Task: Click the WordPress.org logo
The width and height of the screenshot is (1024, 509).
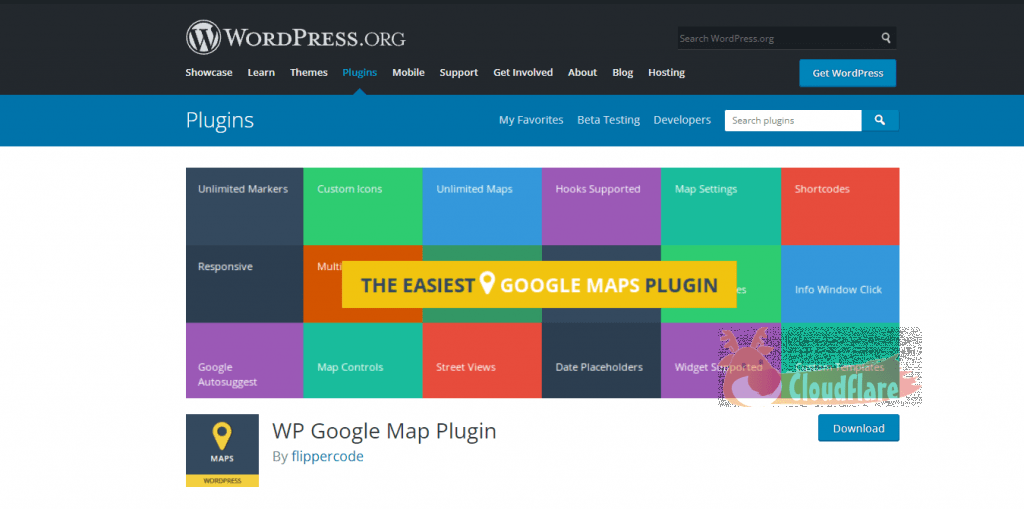Action: (x=295, y=37)
